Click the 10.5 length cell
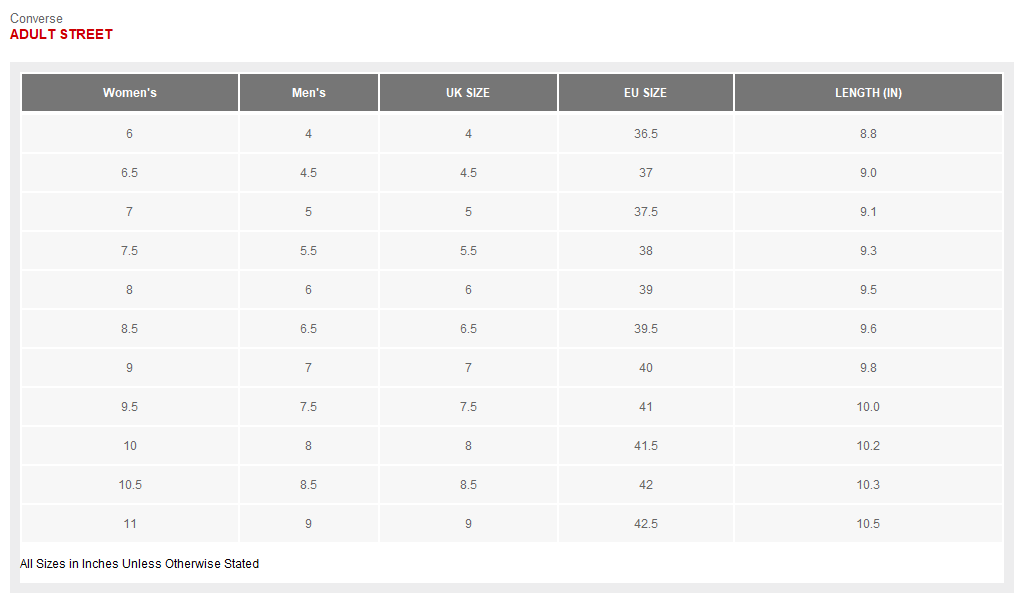 pos(868,524)
